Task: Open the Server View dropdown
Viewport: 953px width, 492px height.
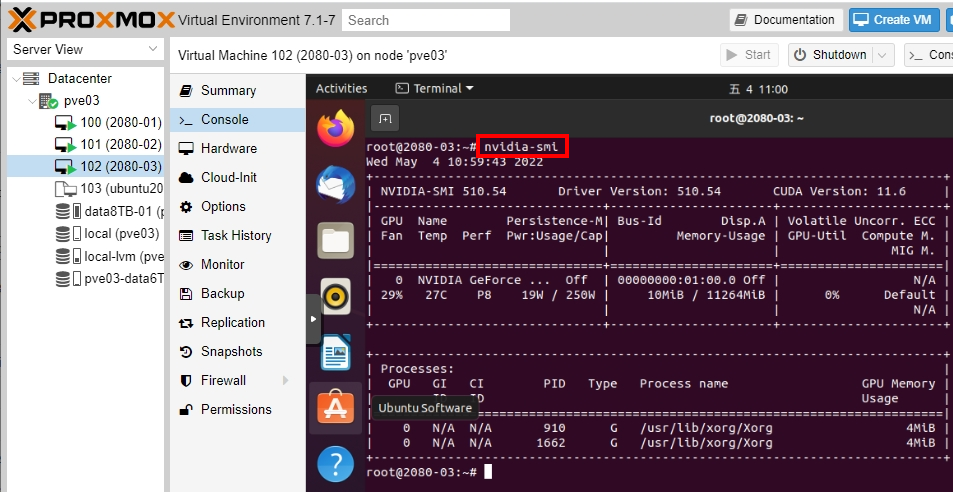Action: [x=85, y=49]
